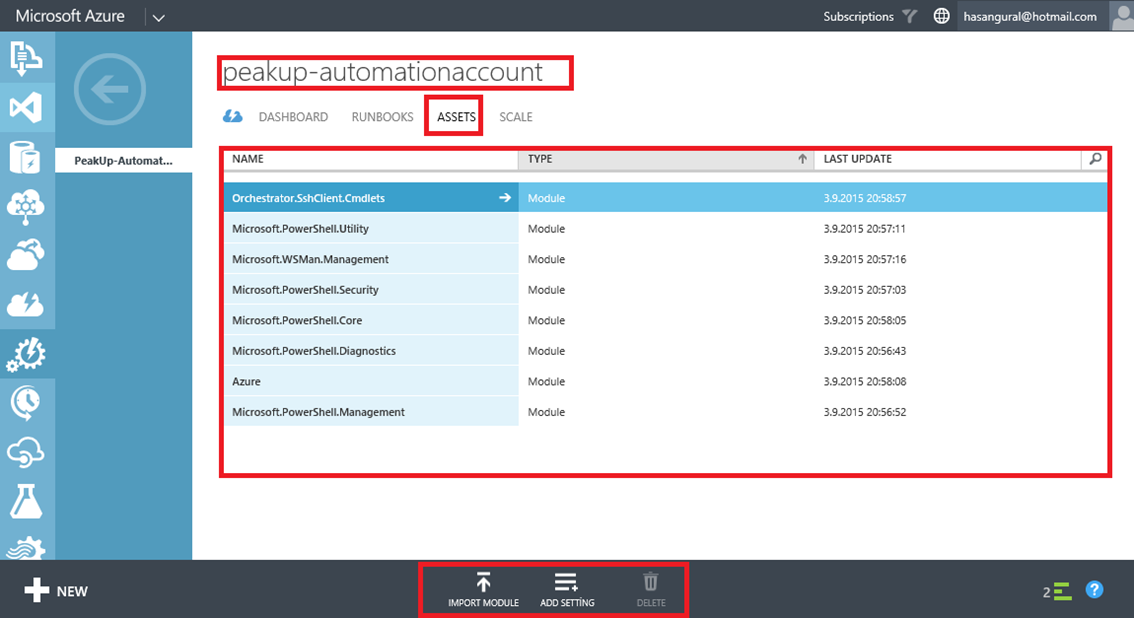Click the New plus button
The height and width of the screenshot is (618, 1134).
point(56,591)
